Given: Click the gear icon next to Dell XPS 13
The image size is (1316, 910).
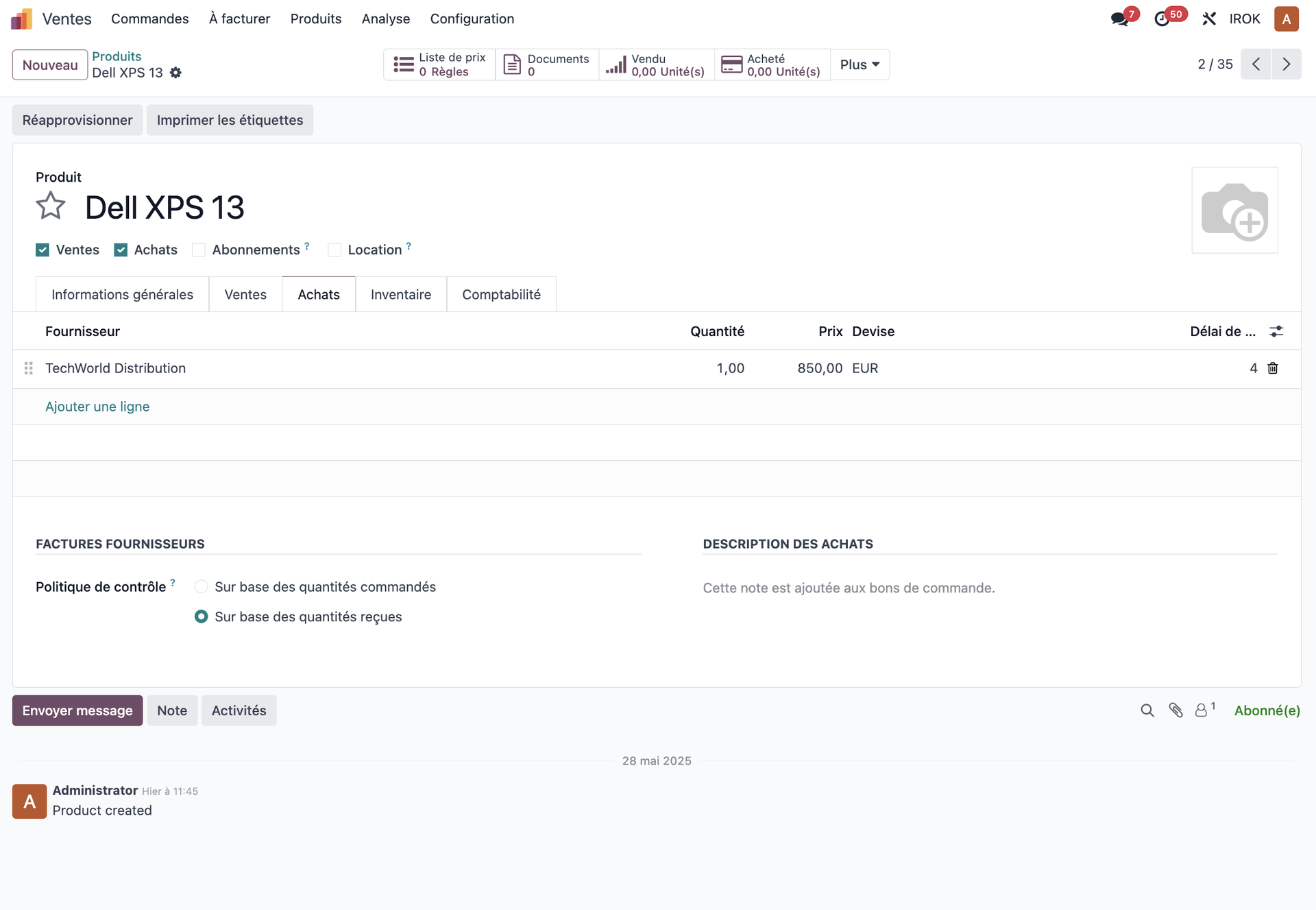Looking at the screenshot, I should [x=175, y=73].
